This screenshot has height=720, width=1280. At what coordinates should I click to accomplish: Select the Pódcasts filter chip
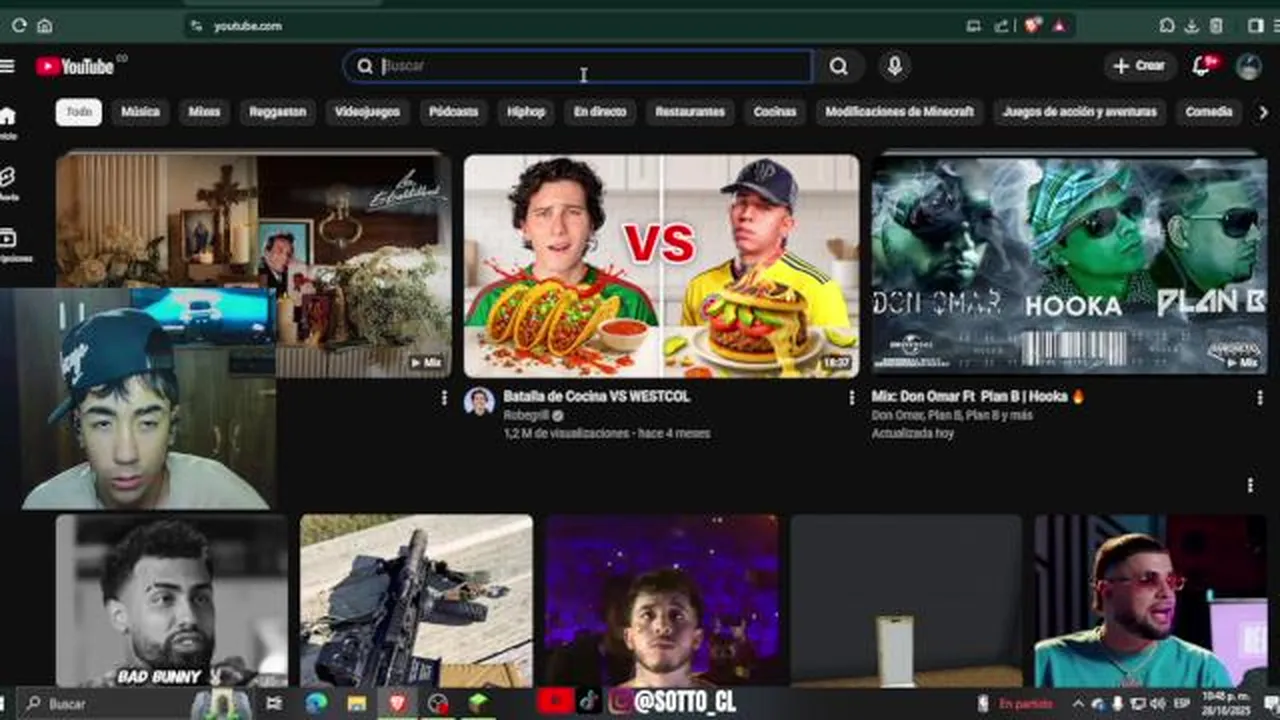tap(453, 112)
